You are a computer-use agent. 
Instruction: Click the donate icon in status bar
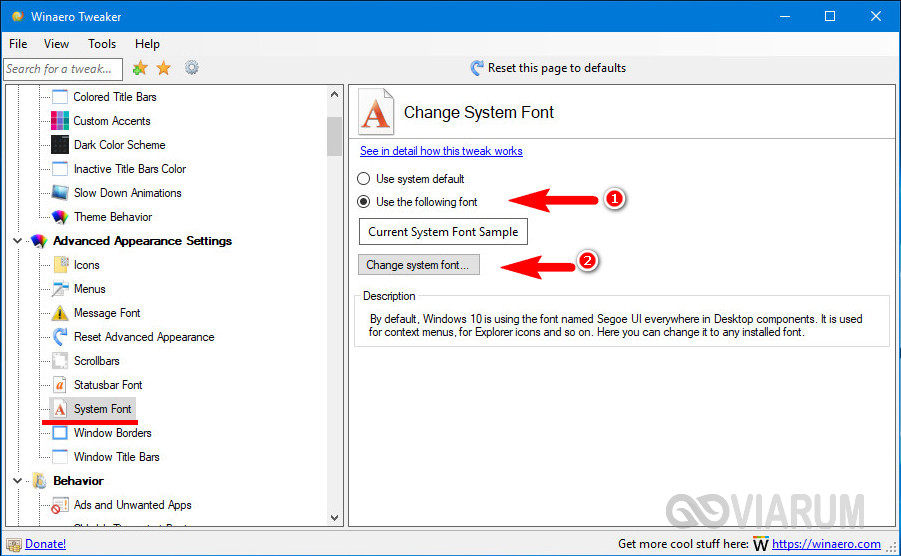[14, 544]
